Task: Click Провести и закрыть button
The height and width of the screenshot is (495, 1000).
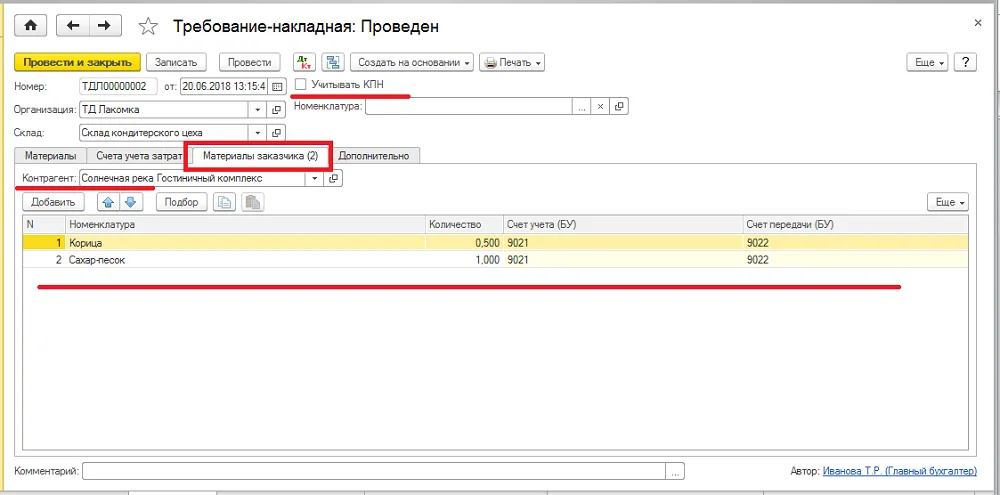Action: (x=77, y=63)
